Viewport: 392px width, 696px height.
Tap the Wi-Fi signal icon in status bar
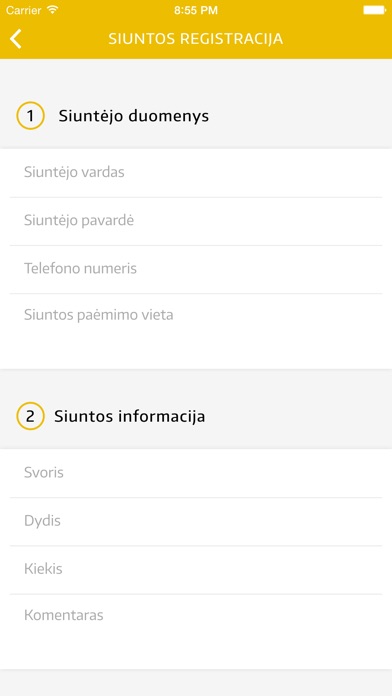tap(53, 10)
